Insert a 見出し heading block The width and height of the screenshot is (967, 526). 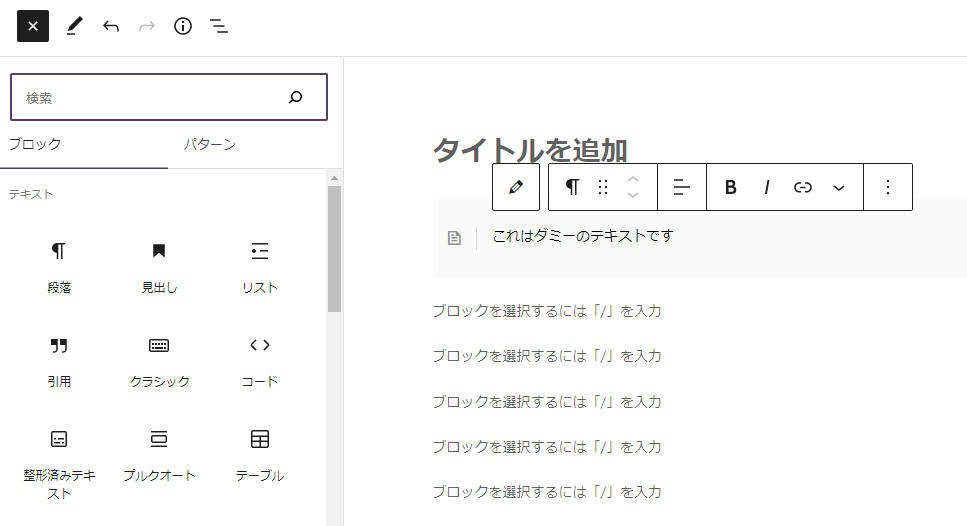(159, 268)
